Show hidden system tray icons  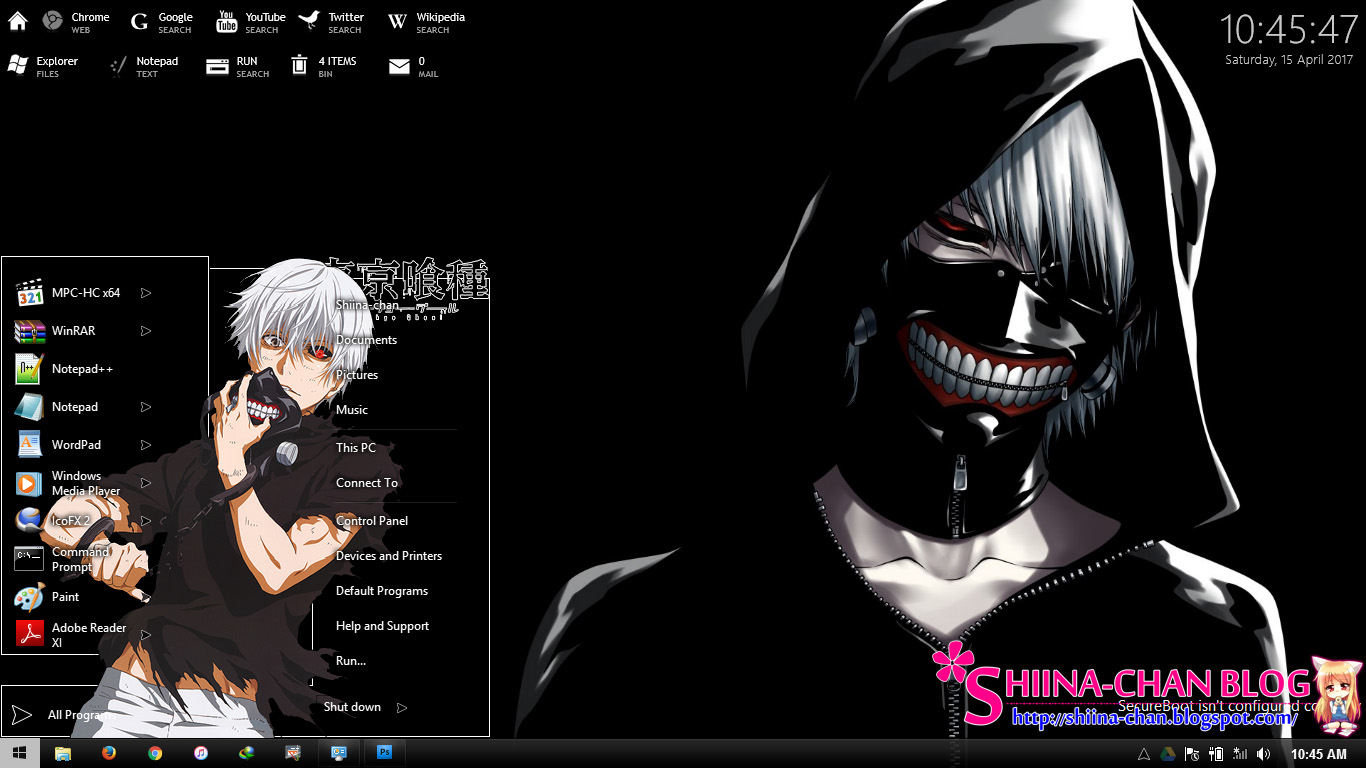coord(1144,754)
